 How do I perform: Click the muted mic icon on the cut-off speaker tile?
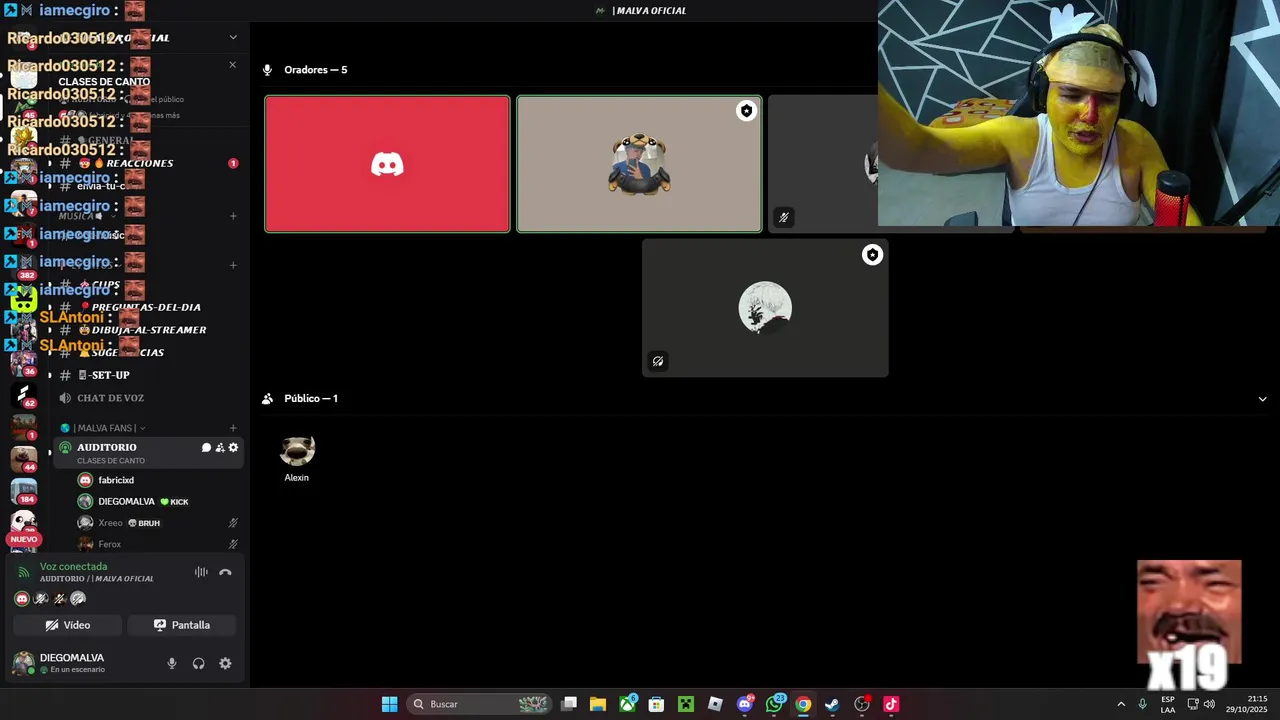click(x=784, y=217)
